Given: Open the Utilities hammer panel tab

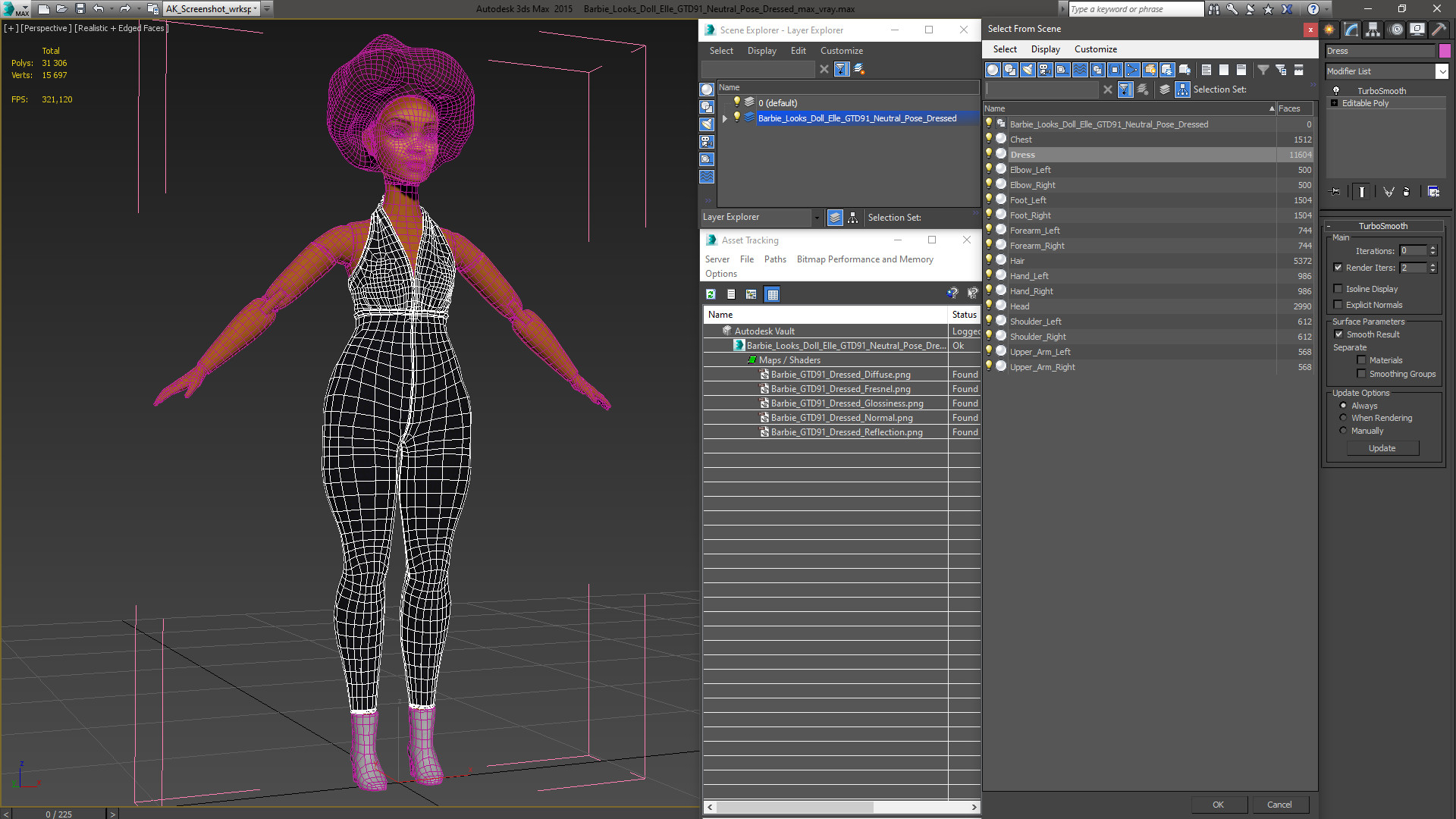Looking at the screenshot, I should click(x=1439, y=30).
